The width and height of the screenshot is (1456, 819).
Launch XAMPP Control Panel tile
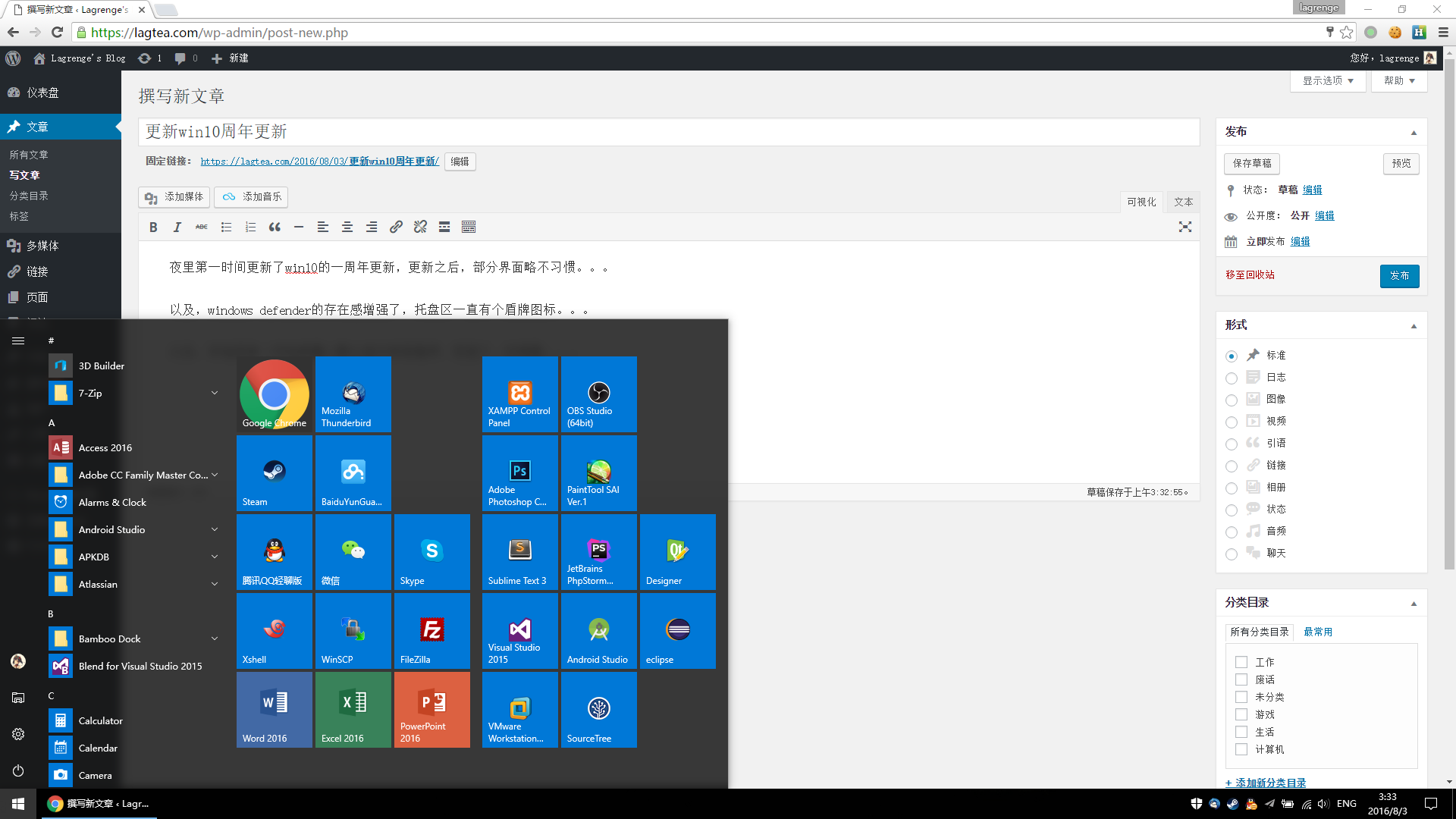520,394
